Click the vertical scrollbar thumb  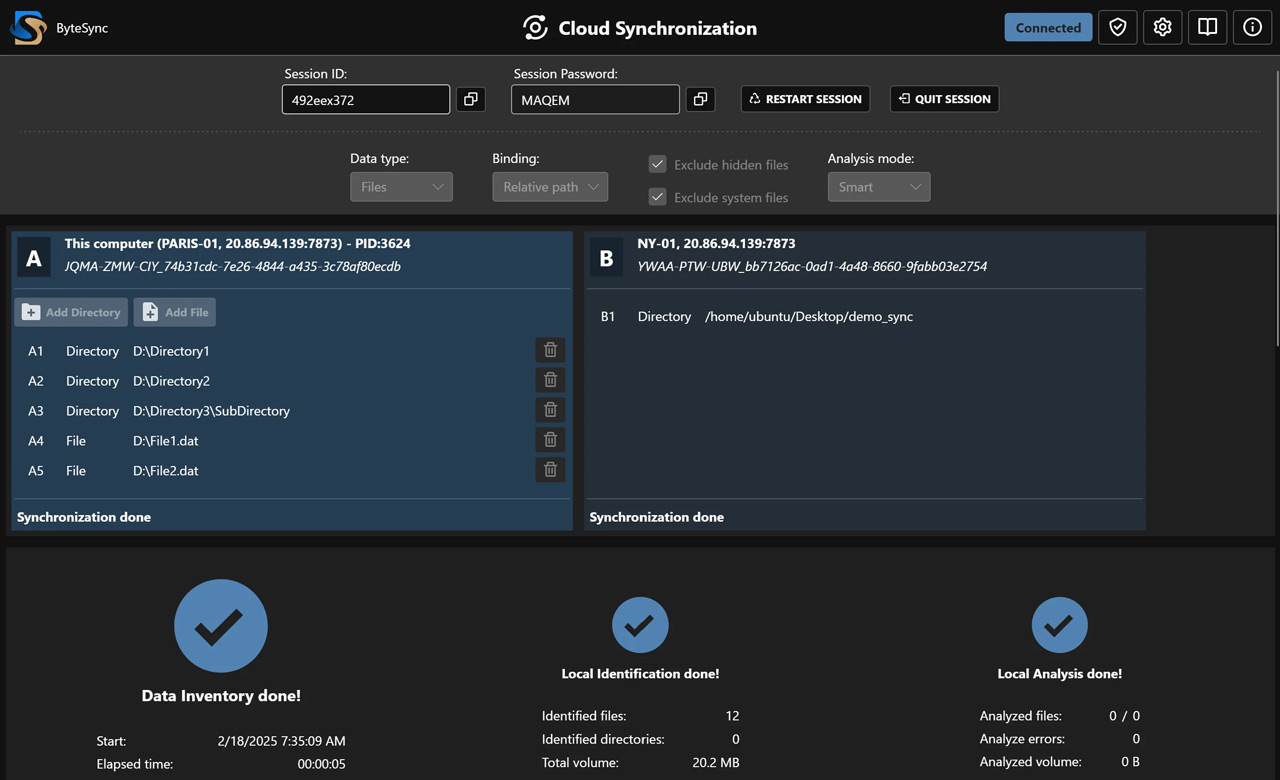click(1276, 208)
